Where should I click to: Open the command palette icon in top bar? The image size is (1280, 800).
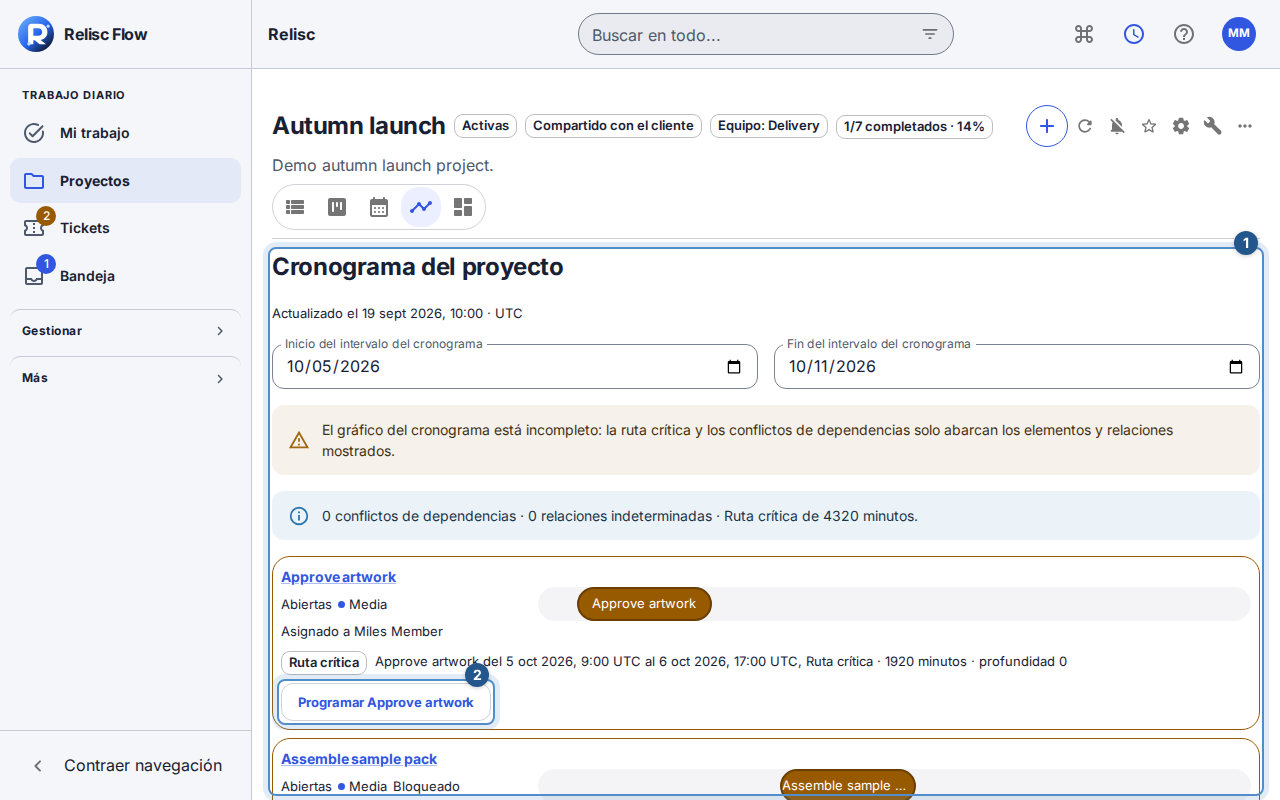(x=1084, y=34)
